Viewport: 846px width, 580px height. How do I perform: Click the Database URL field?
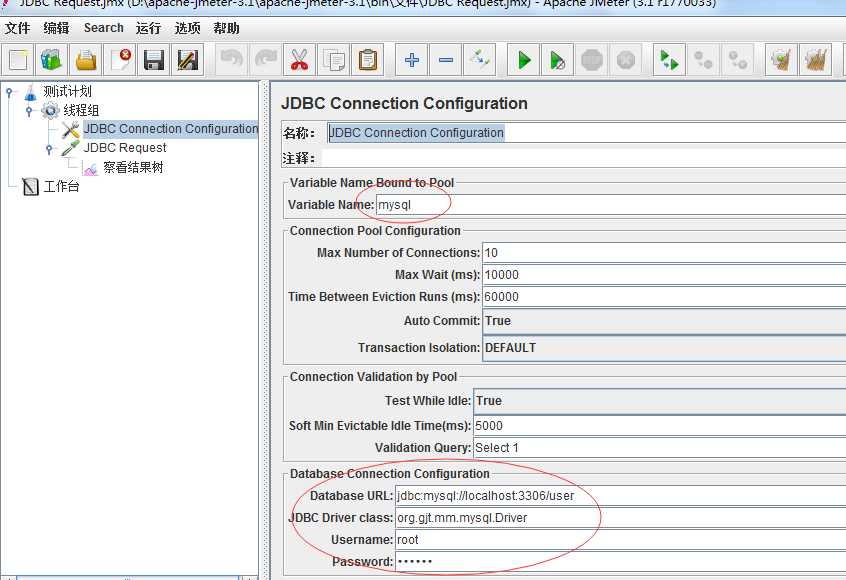tap(620, 496)
